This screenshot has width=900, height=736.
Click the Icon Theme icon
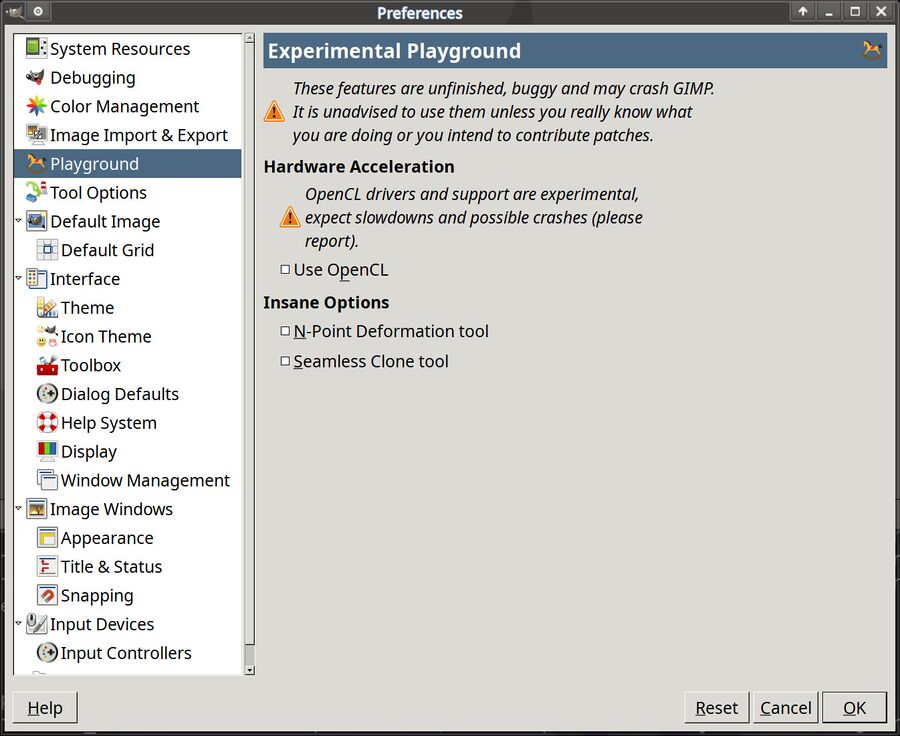pos(47,336)
